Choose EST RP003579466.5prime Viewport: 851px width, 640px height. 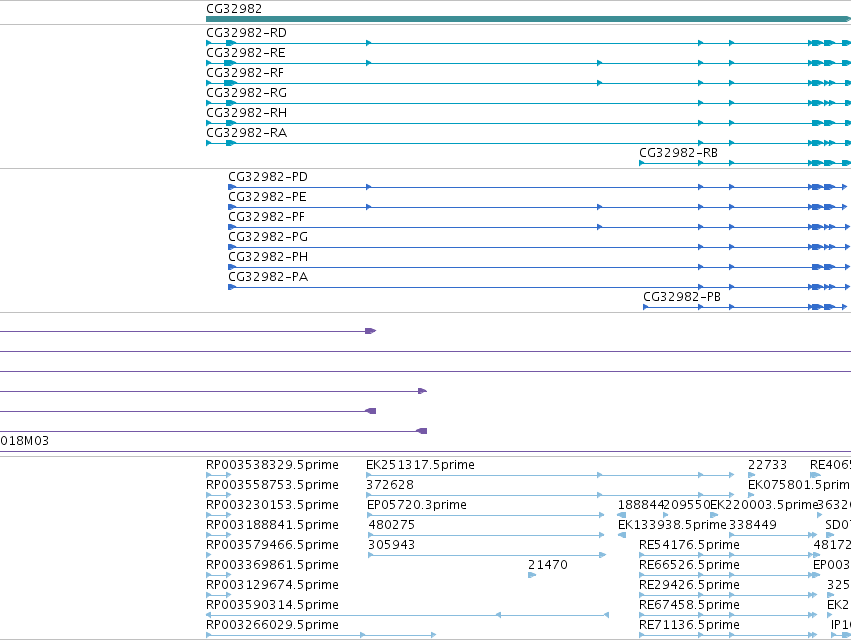pos(272,545)
